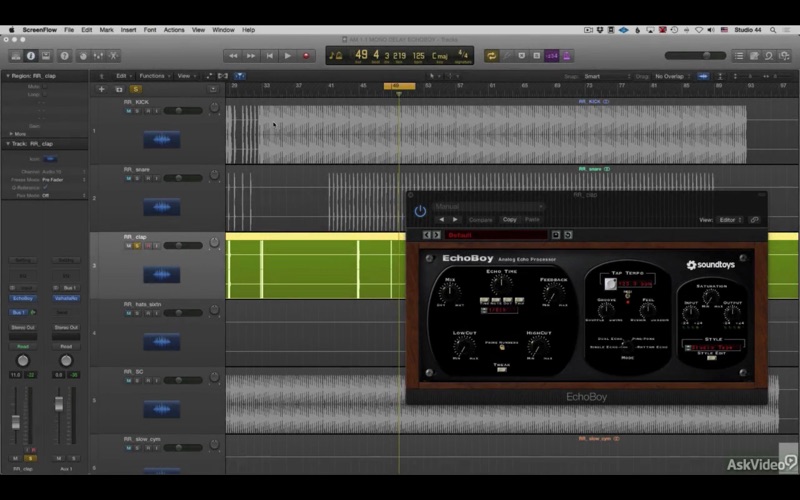800x500 pixels.
Task: Open the Manual preset dropdown in the plugin header
Action: [x=489, y=207]
